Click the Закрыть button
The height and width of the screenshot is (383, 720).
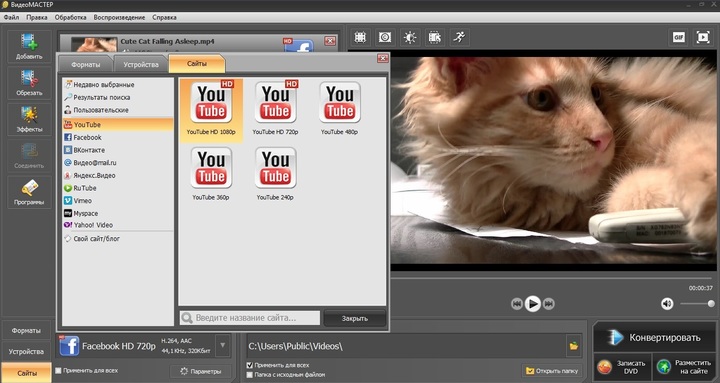(x=354, y=318)
